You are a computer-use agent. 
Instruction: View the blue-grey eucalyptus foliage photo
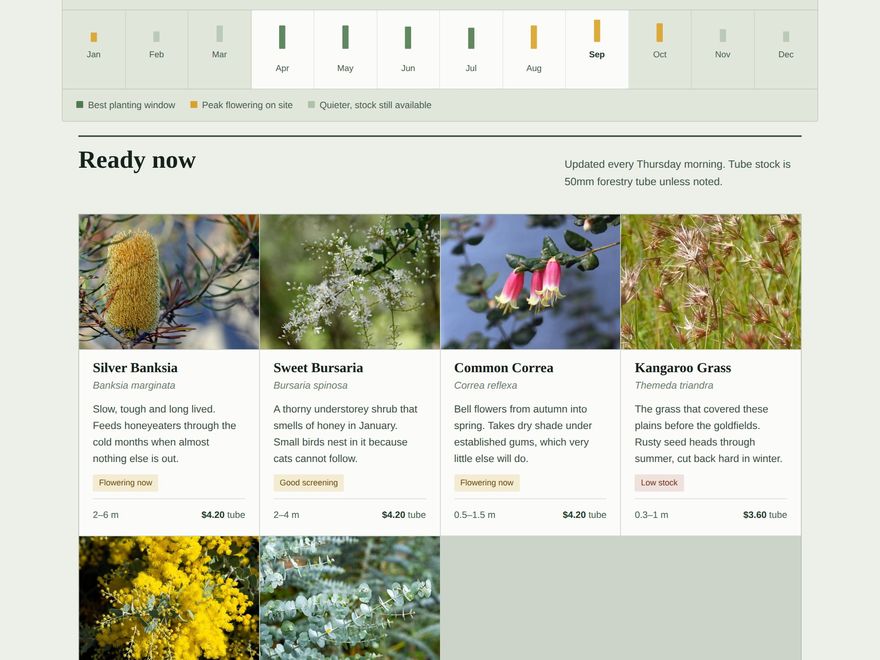pyautogui.click(x=350, y=598)
